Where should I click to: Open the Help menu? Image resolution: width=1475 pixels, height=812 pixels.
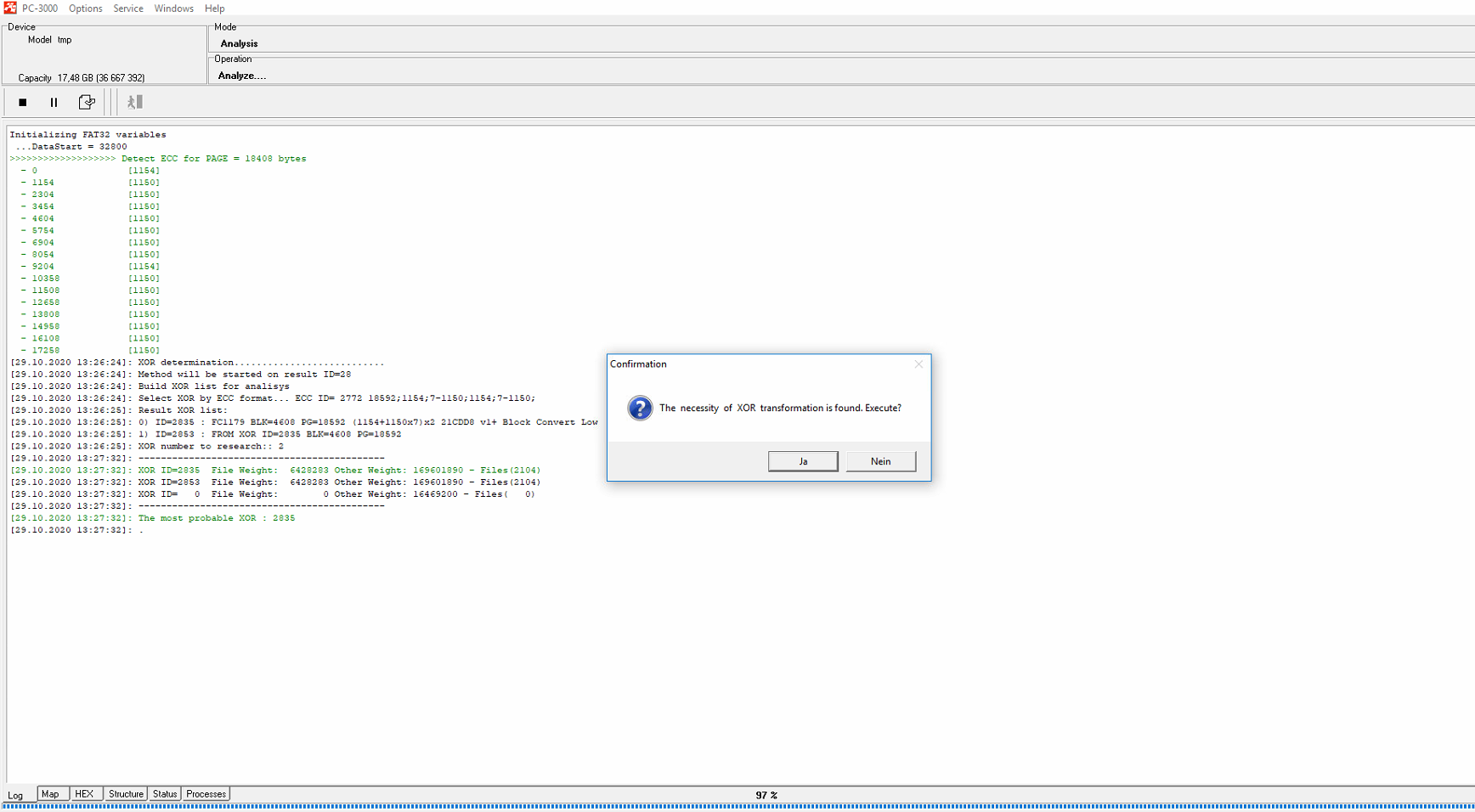pyautogui.click(x=214, y=8)
